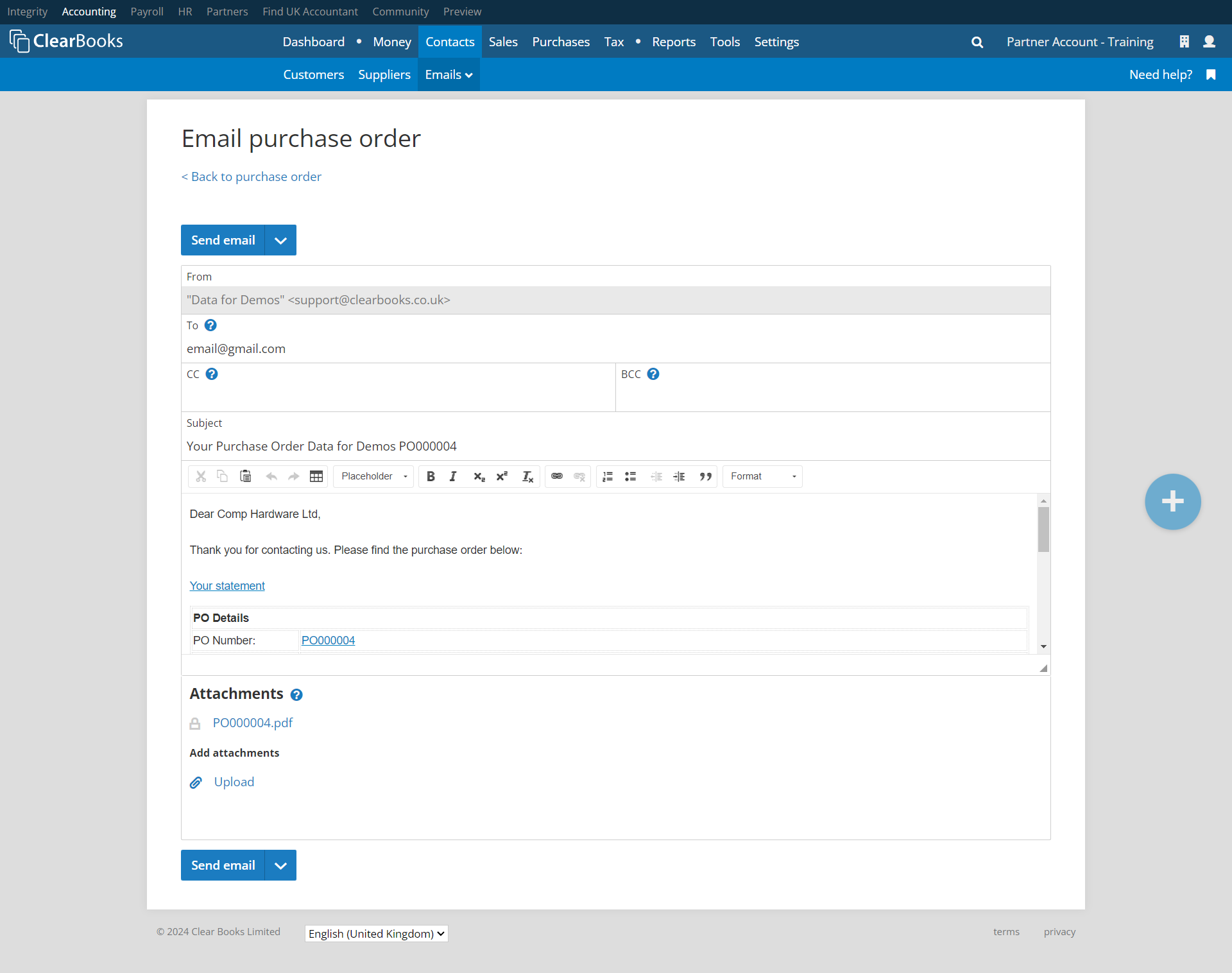Change the English (United Kingdom) language selector
Image resolution: width=1232 pixels, height=973 pixels.
click(x=376, y=933)
